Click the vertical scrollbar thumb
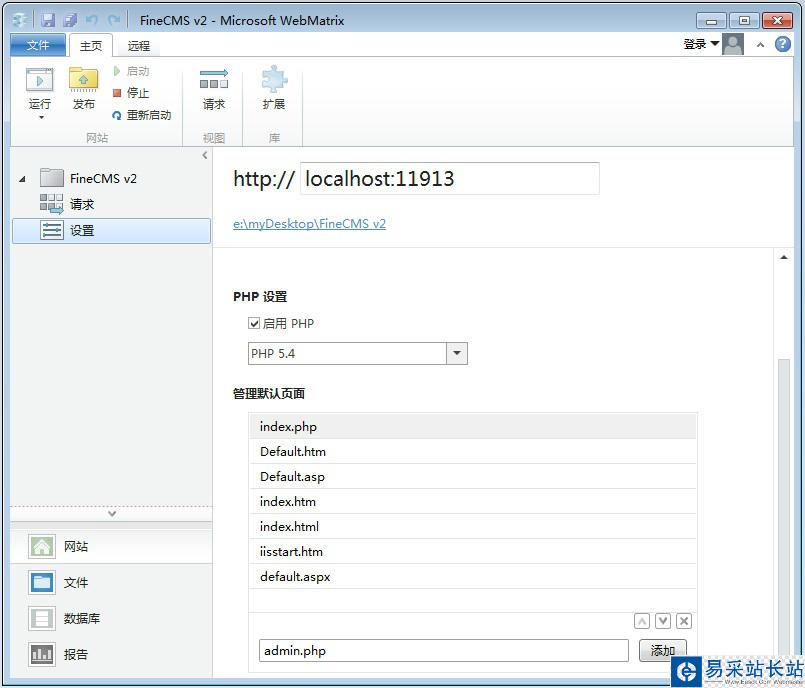The image size is (805, 688). 783,506
